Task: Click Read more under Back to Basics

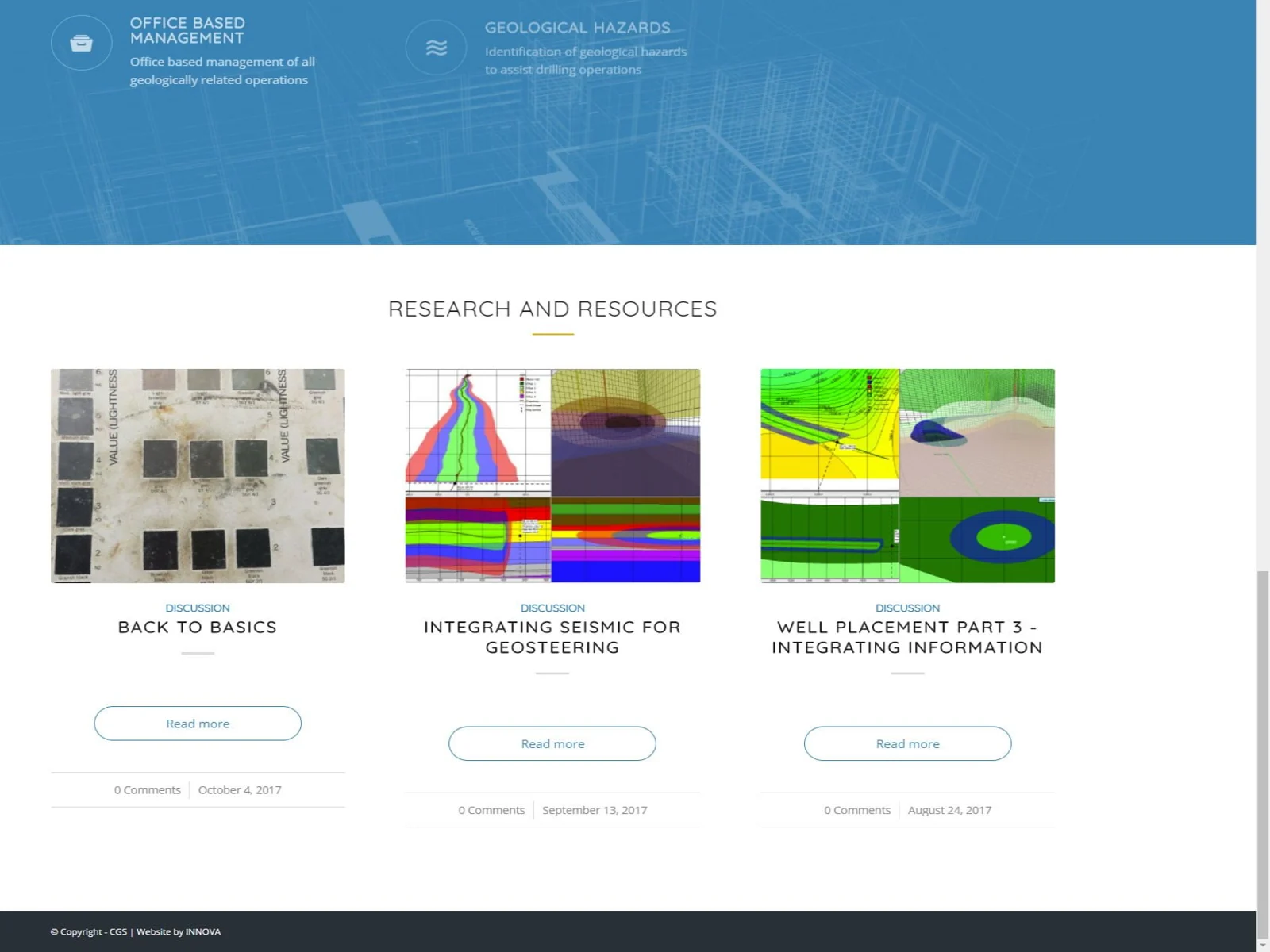Action: click(198, 724)
